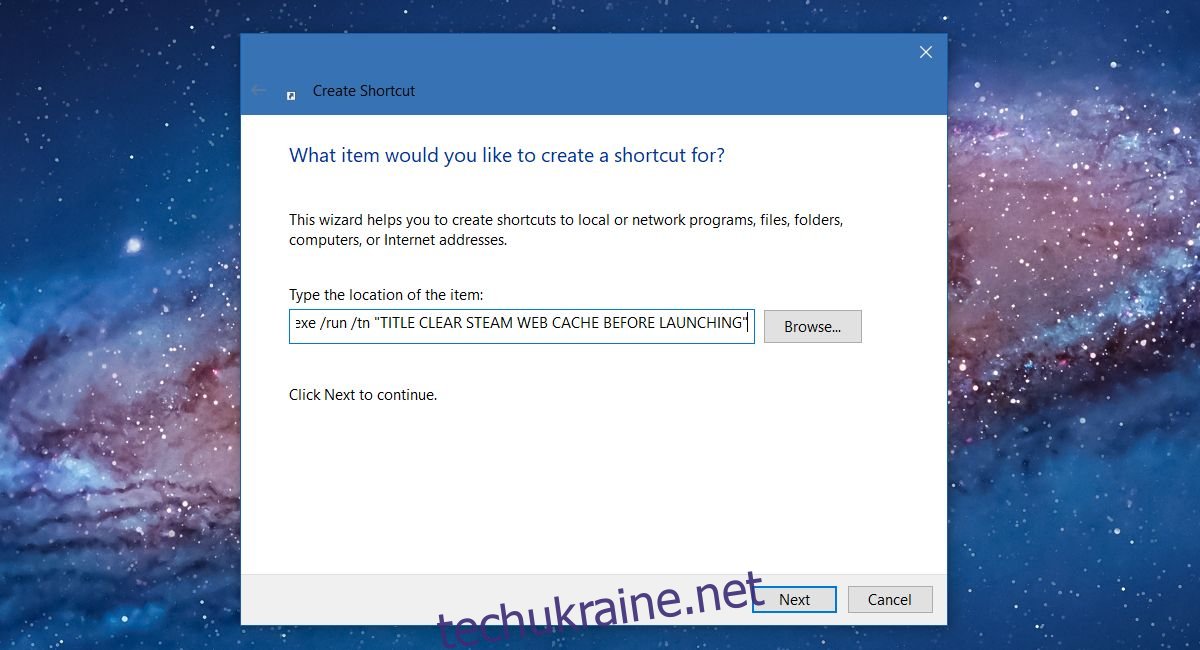The height and width of the screenshot is (650, 1200).
Task: Click the Next button
Action: [794, 599]
